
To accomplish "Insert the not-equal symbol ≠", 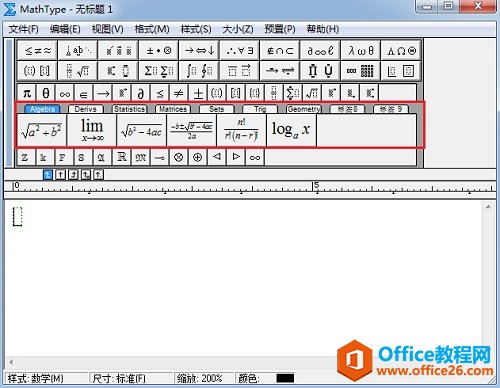I will pyautogui.click(x=179, y=93).
